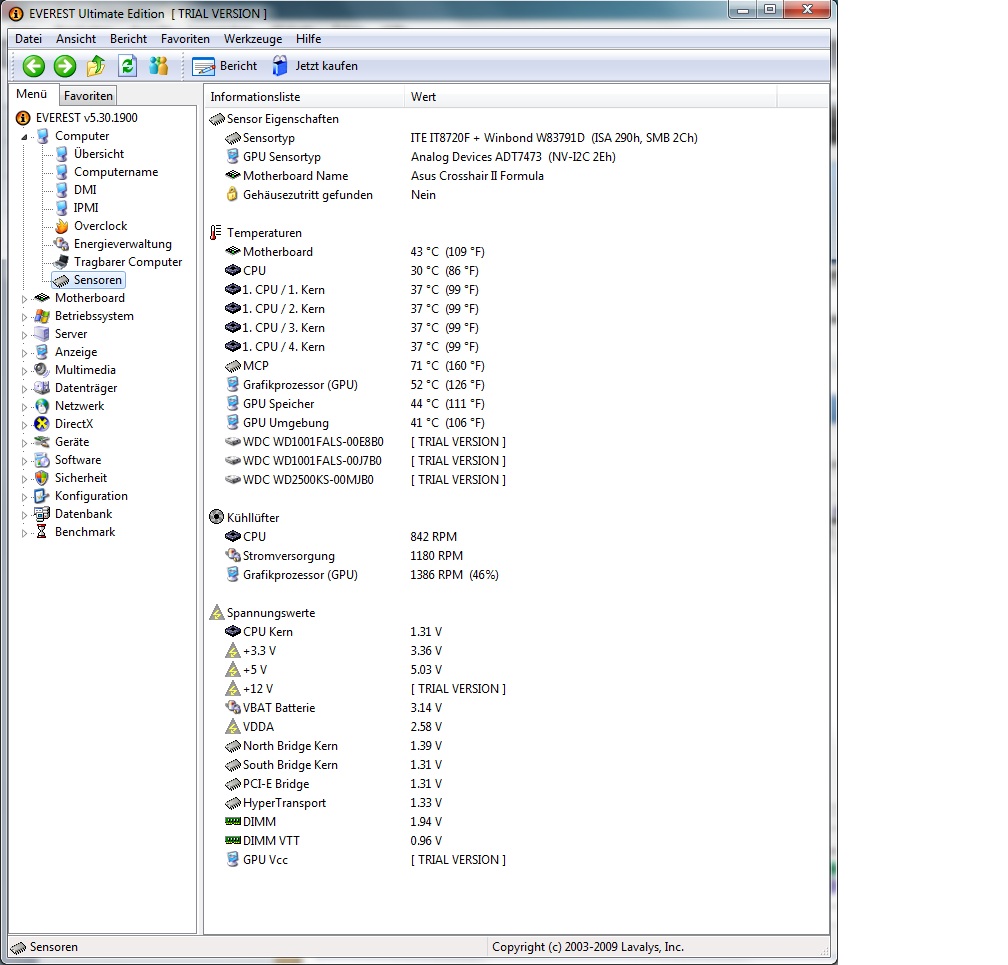Click the Konfiguration icon in the tree

[x=42, y=496]
